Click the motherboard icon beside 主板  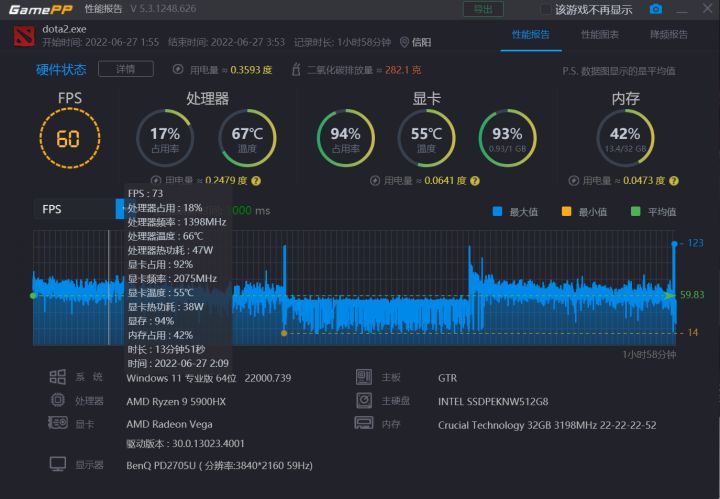pyautogui.click(x=364, y=377)
